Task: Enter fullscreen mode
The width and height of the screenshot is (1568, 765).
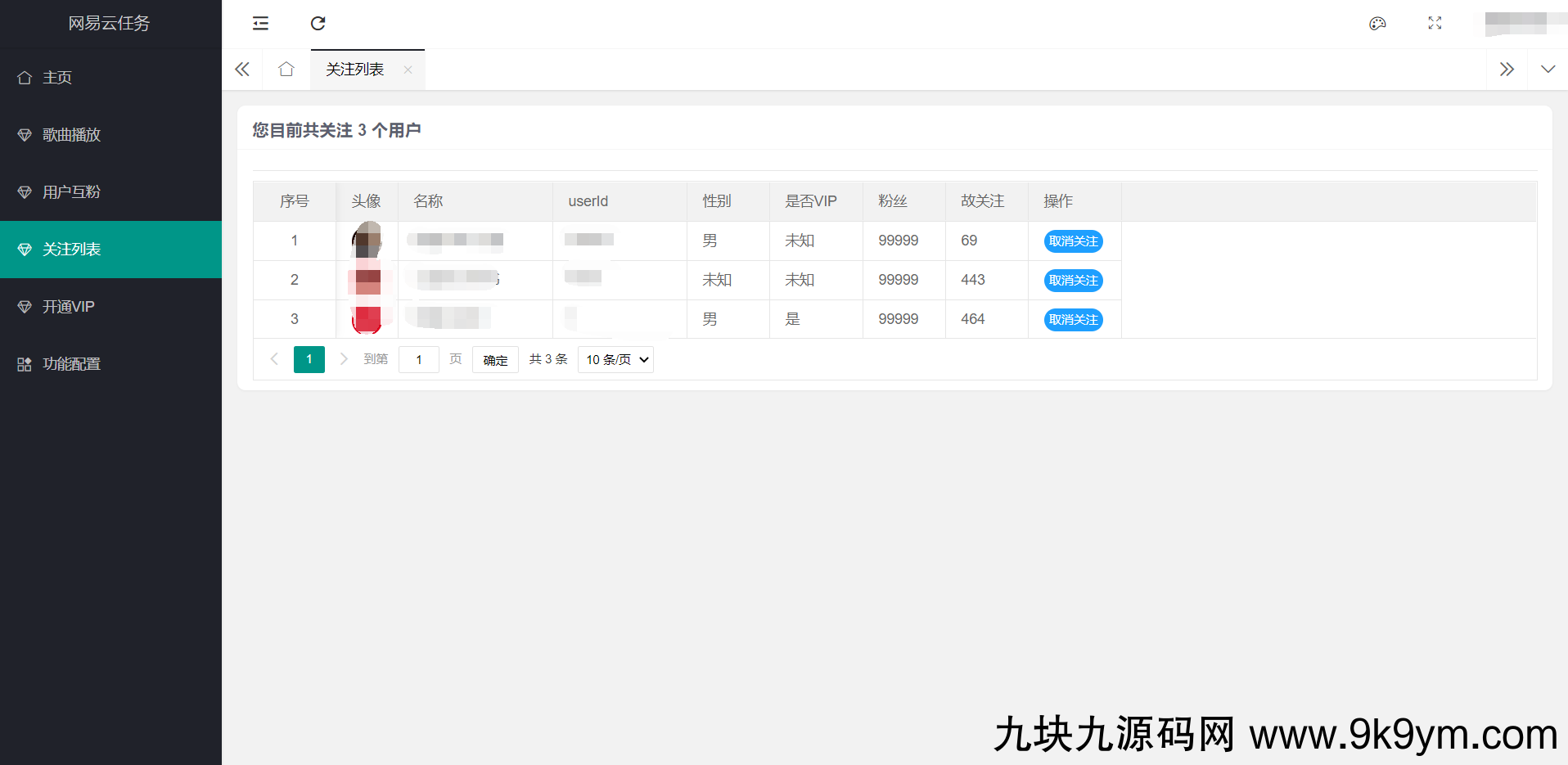Action: coord(1434,24)
